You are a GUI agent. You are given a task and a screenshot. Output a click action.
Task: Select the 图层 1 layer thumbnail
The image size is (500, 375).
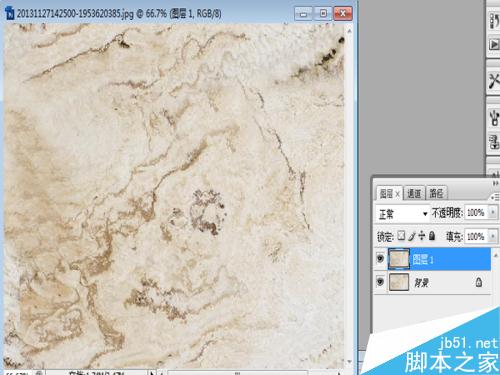[399, 259]
